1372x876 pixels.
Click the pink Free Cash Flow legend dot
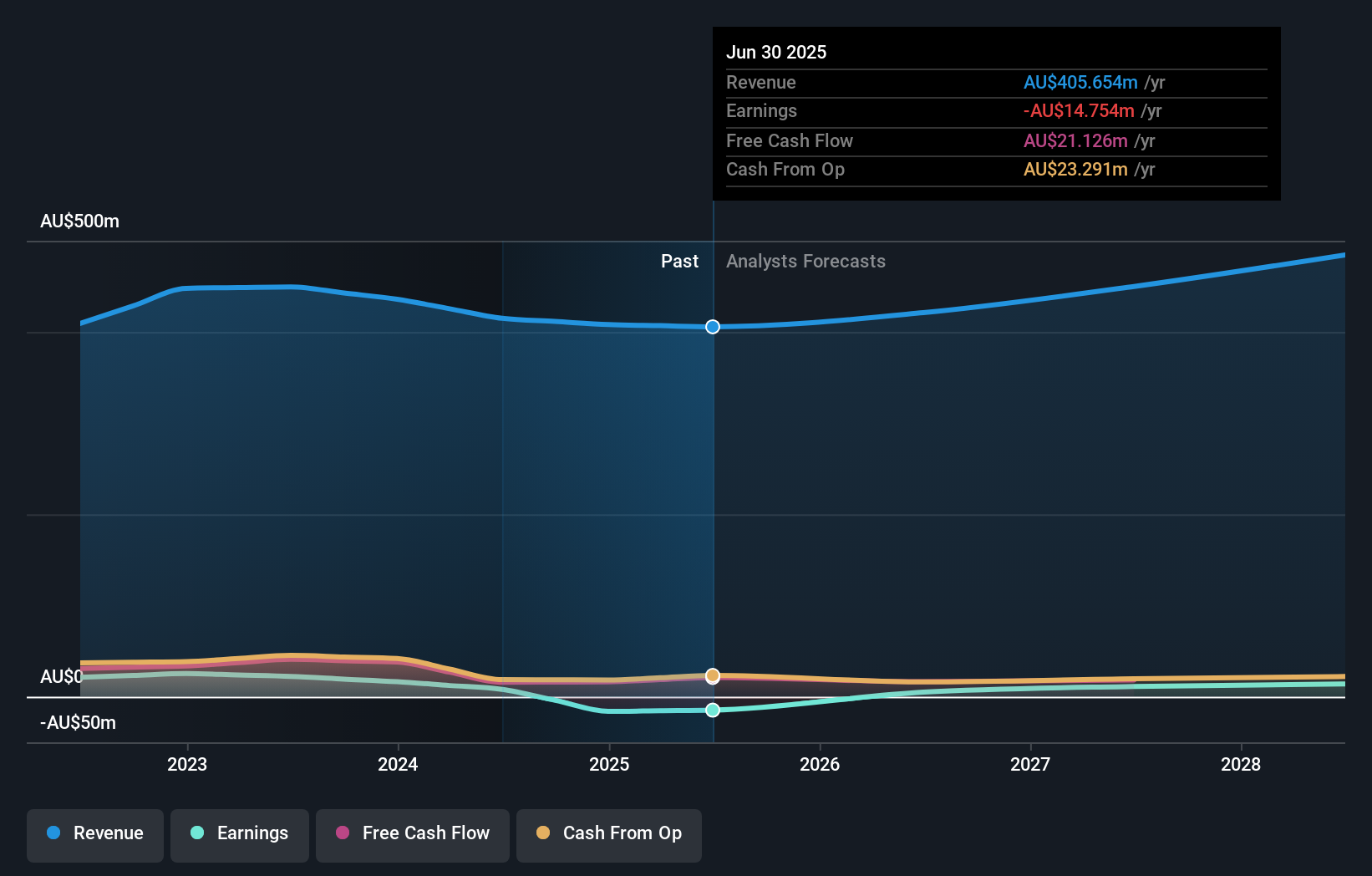342,833
